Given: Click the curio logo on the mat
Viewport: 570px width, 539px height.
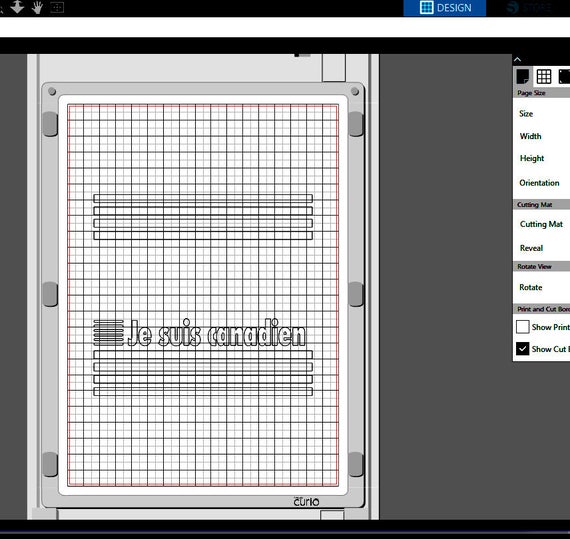Looking at the screenshot, I should [306, 502].
